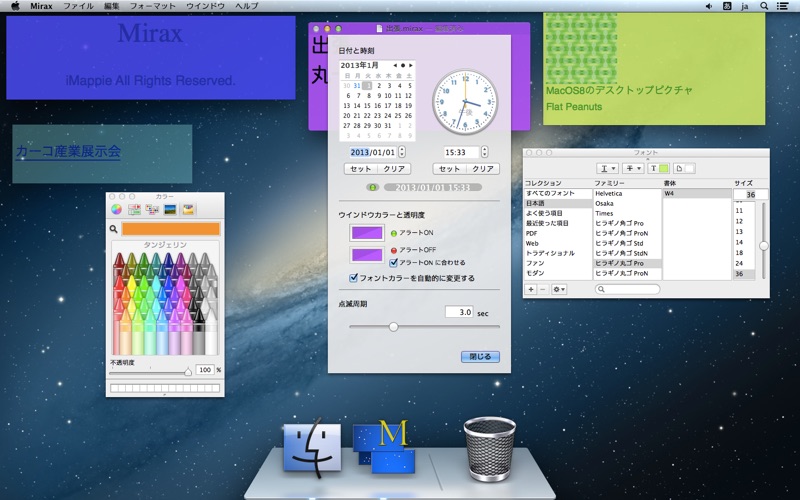Viewport: 800px width, 500px height.
Task: Open the カーコ産業展示会 link on the note
Action: click(x=68, y=152)
